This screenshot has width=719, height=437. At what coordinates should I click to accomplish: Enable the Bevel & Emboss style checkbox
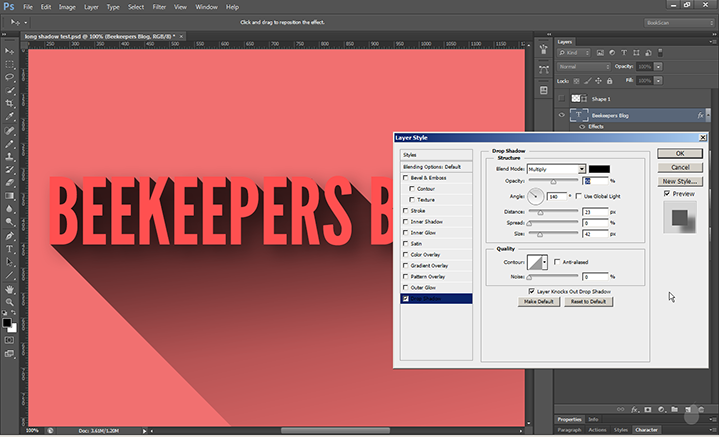coord(405,177)
